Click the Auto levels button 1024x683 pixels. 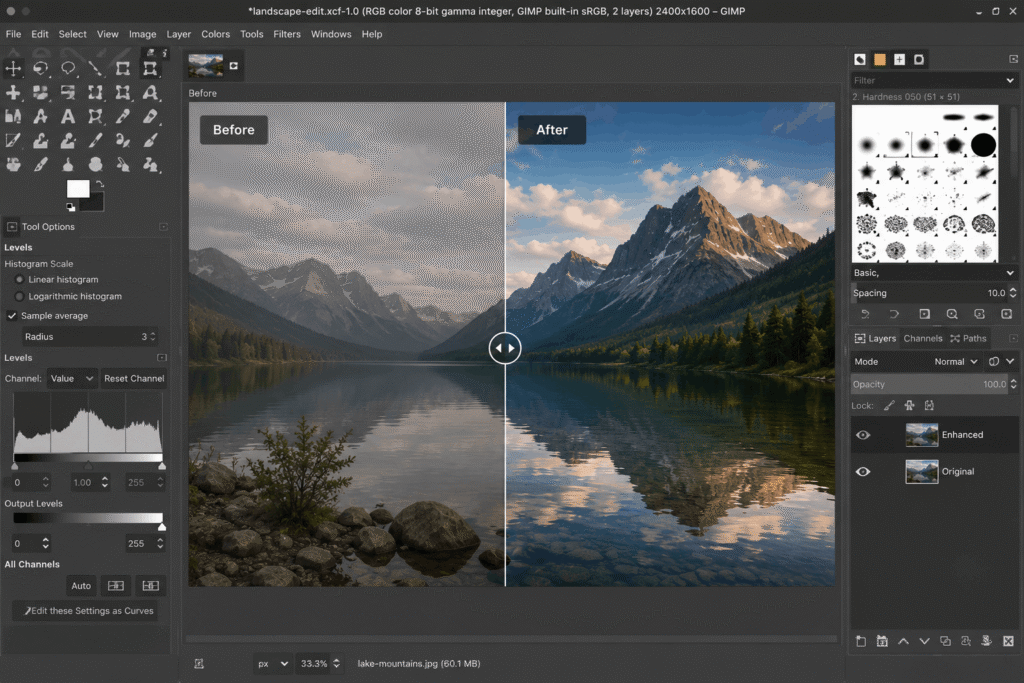pyautogui.click(x=81, y=586)
